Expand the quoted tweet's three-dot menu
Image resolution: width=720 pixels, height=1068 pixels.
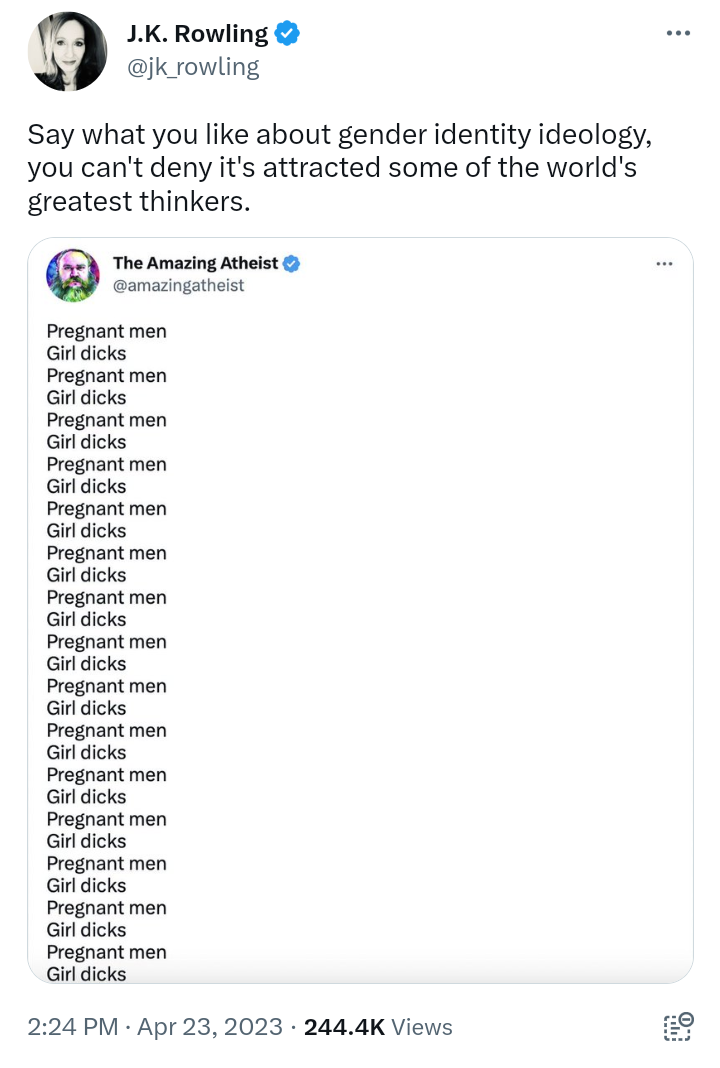(664, 264)
